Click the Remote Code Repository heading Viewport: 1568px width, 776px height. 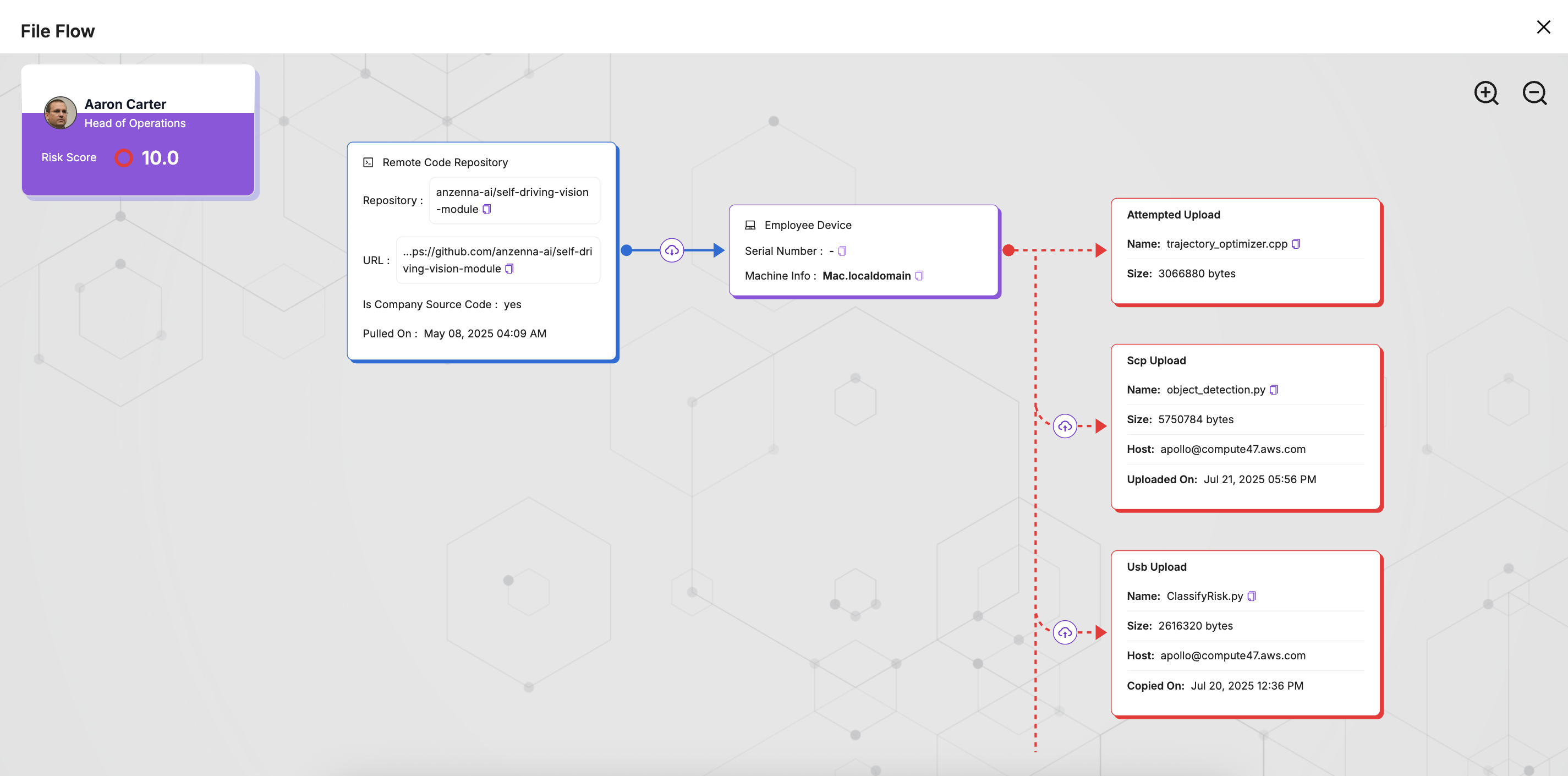pos(445,163)
